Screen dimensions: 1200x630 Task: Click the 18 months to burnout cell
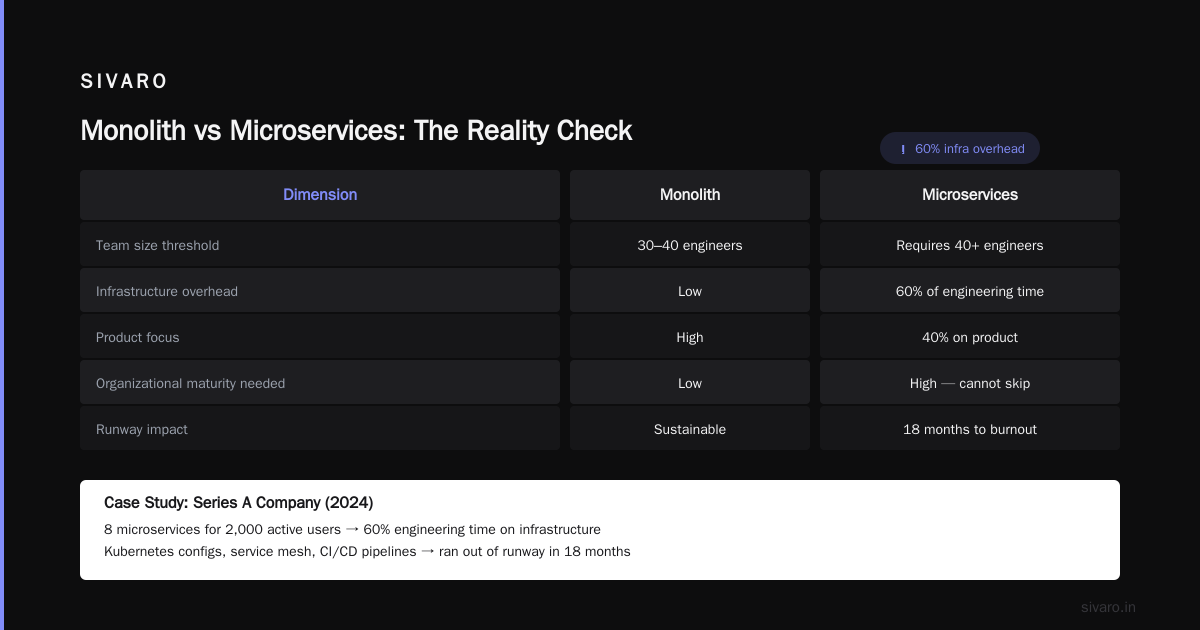click(970, 429)
